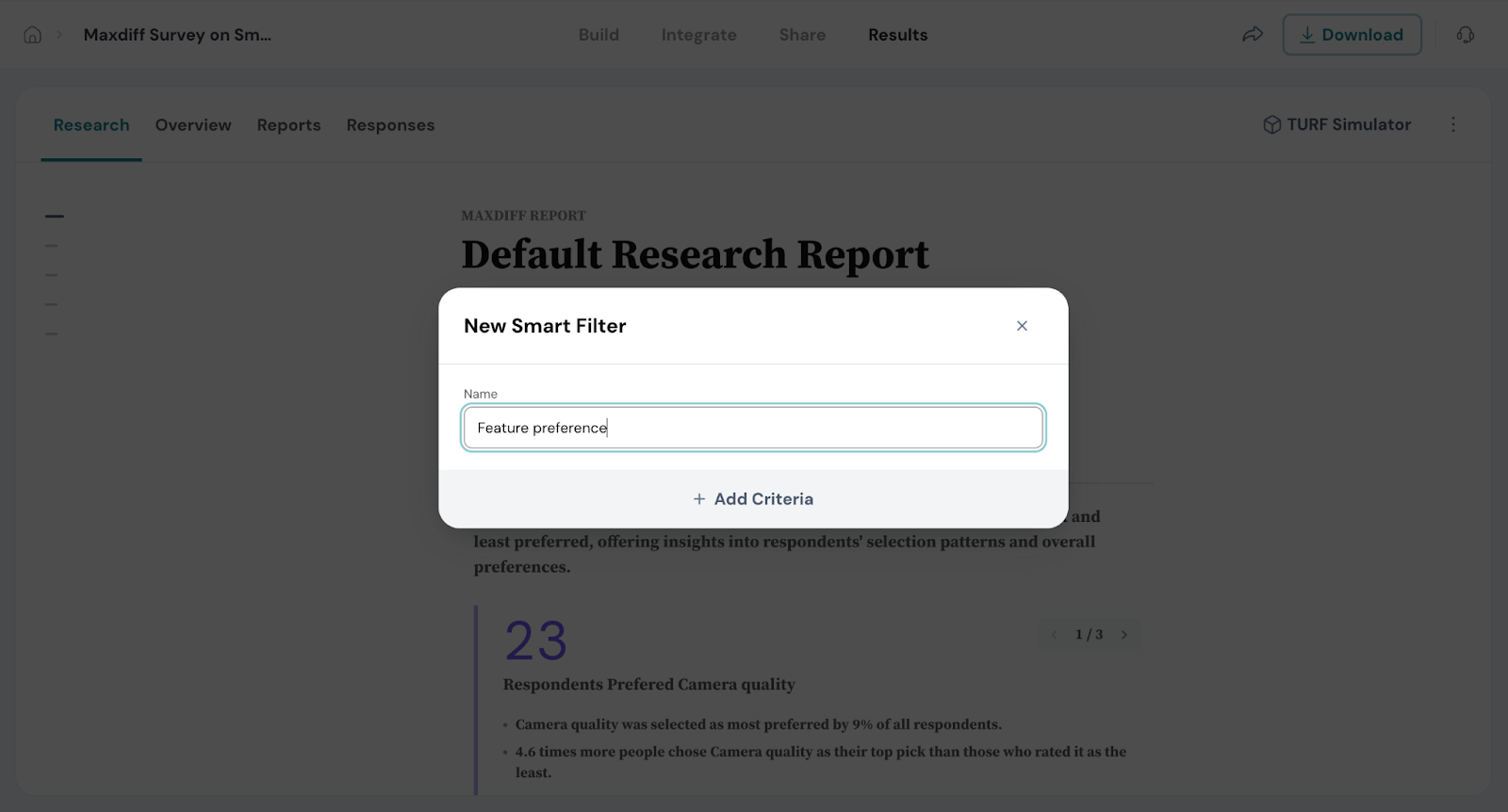Open the three-dot more options menu
Image resolution: width=1508 pixels, height=812 pixels.
pyautogui.click(x=1452, y=124)
